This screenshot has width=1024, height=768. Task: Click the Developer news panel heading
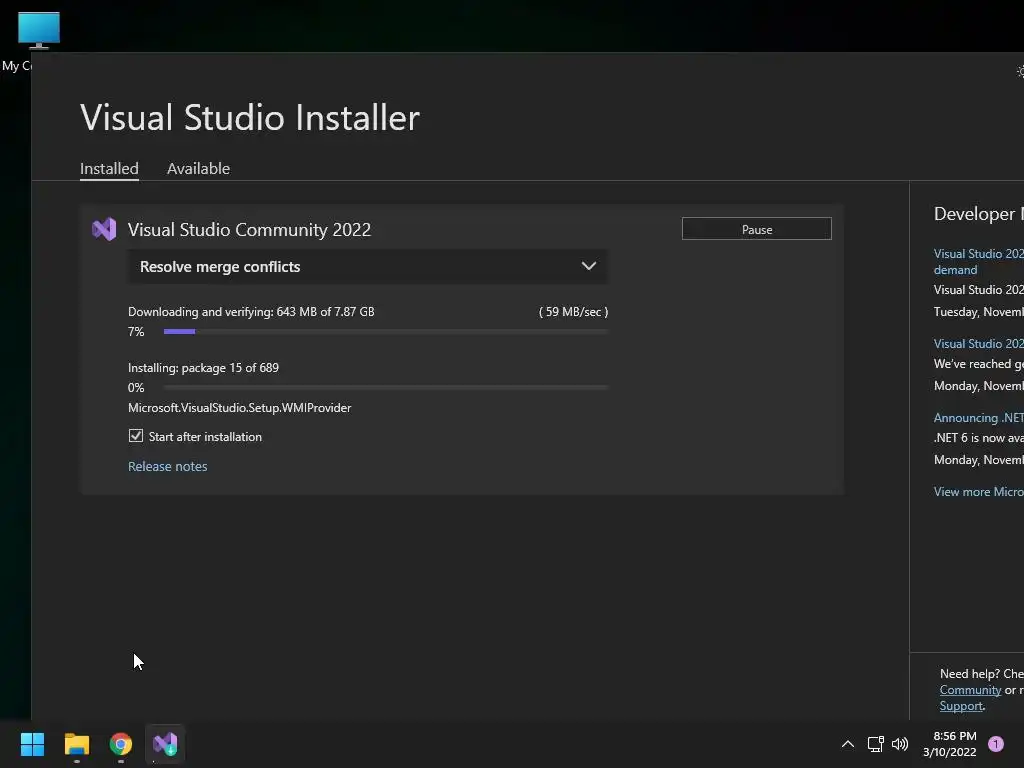(978, 214)
